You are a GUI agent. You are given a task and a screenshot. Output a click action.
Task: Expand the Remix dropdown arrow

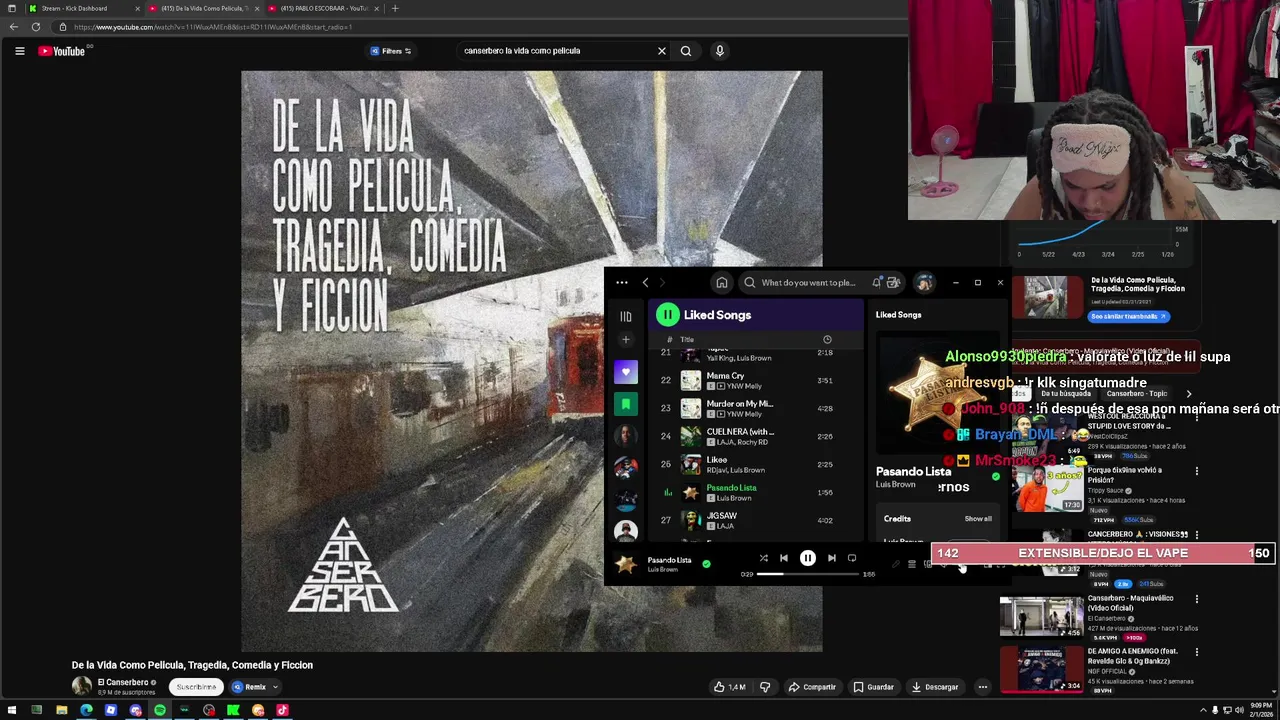click(275, 687)
